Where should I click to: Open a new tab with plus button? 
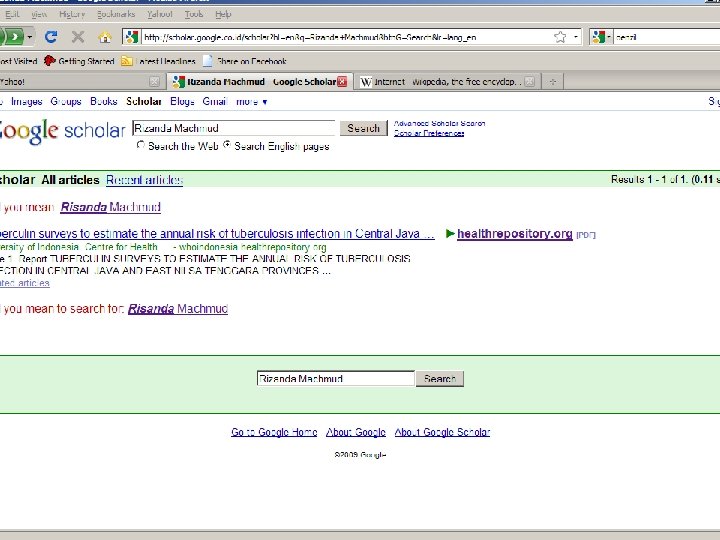tap(553, 82)
